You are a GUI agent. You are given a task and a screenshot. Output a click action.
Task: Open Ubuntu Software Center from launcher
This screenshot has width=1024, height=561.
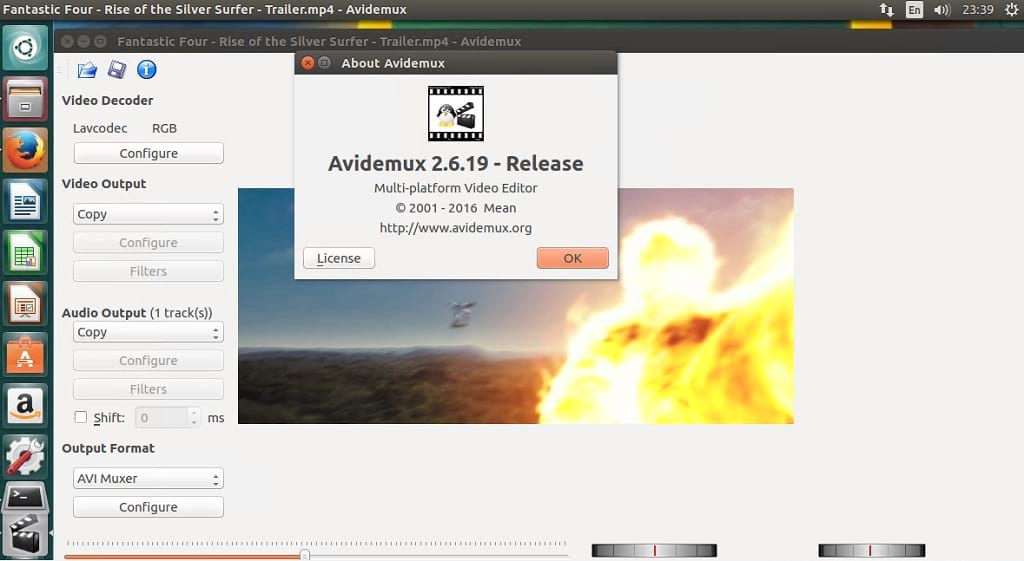(25, 355)
